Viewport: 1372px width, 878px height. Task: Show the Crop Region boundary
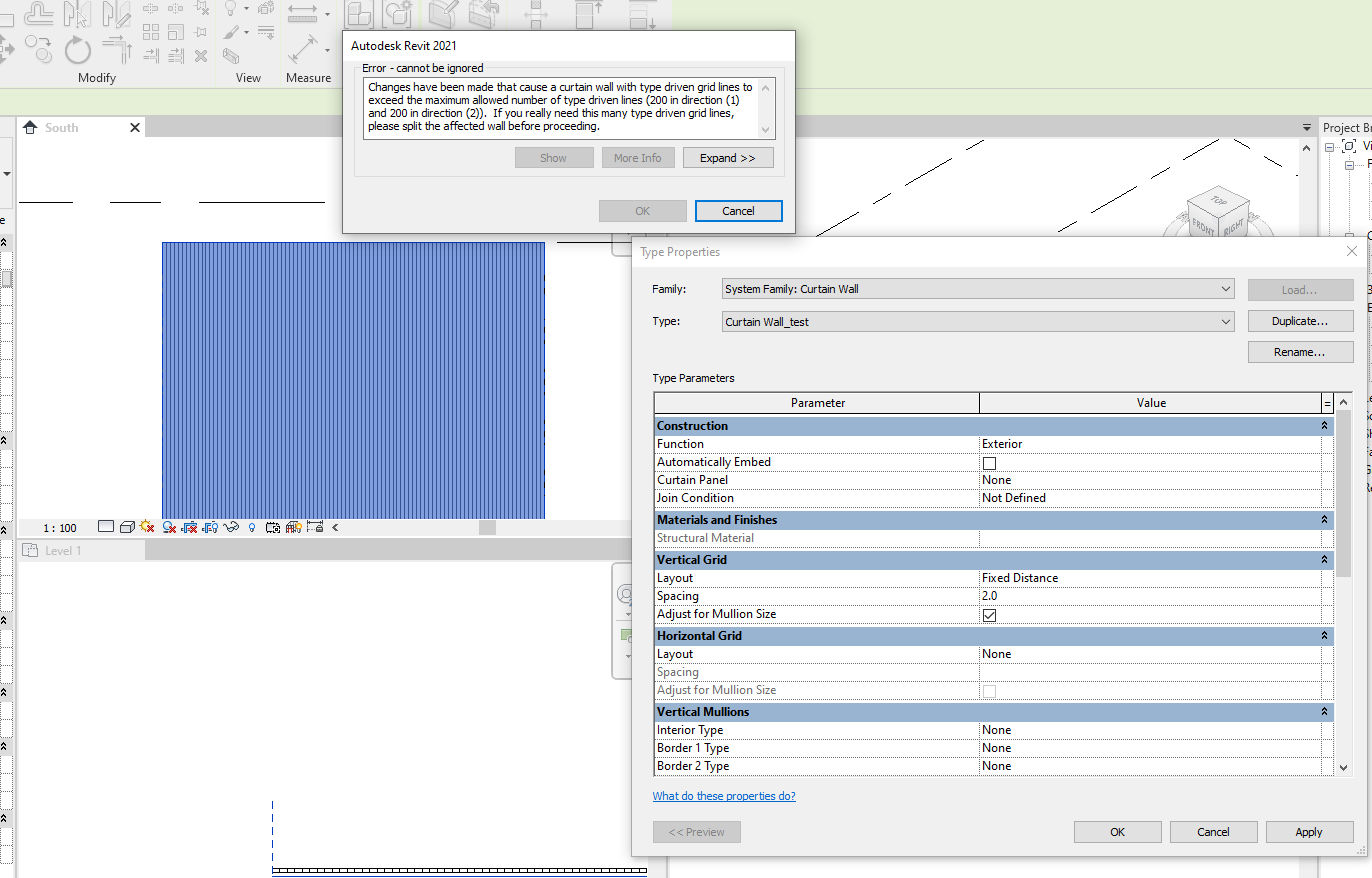coord(212,527)
